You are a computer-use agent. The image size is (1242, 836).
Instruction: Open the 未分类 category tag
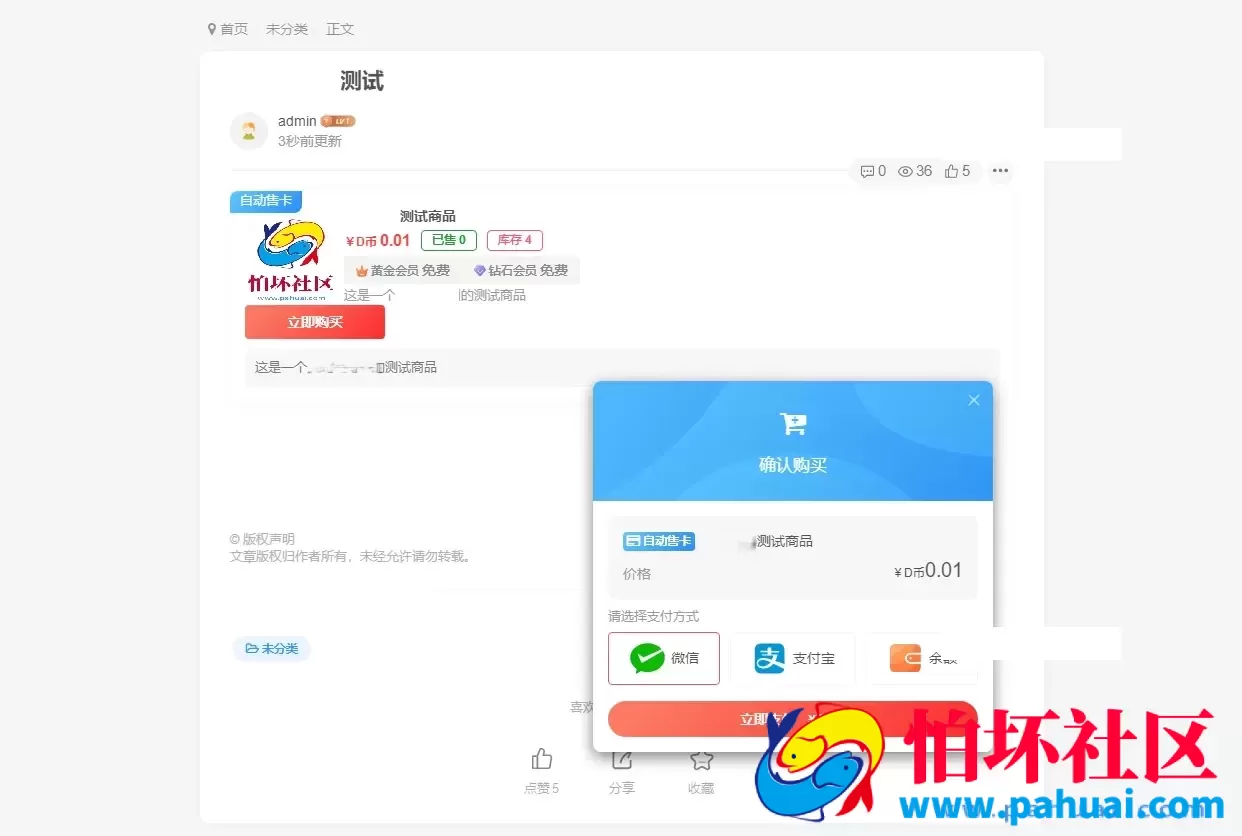click(x=272, y=649)
